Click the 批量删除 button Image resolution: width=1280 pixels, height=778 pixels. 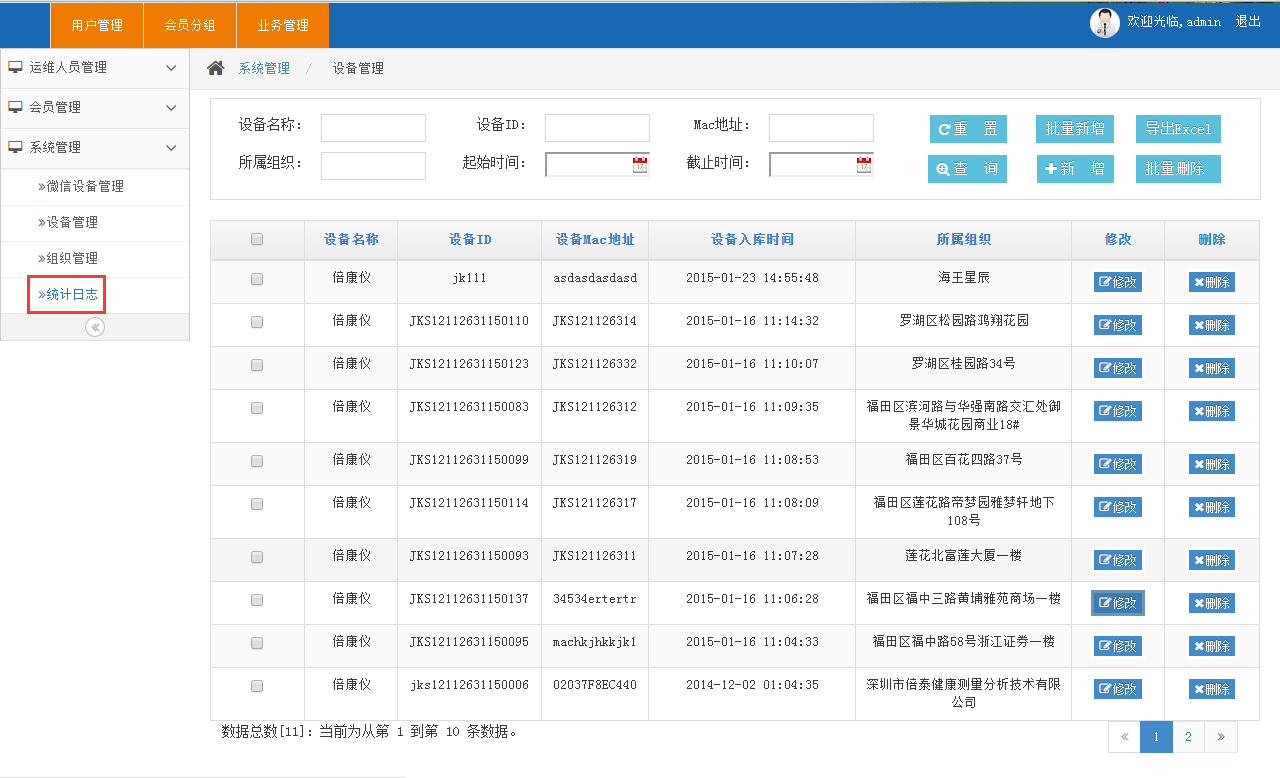click(x=1178, y=169)
